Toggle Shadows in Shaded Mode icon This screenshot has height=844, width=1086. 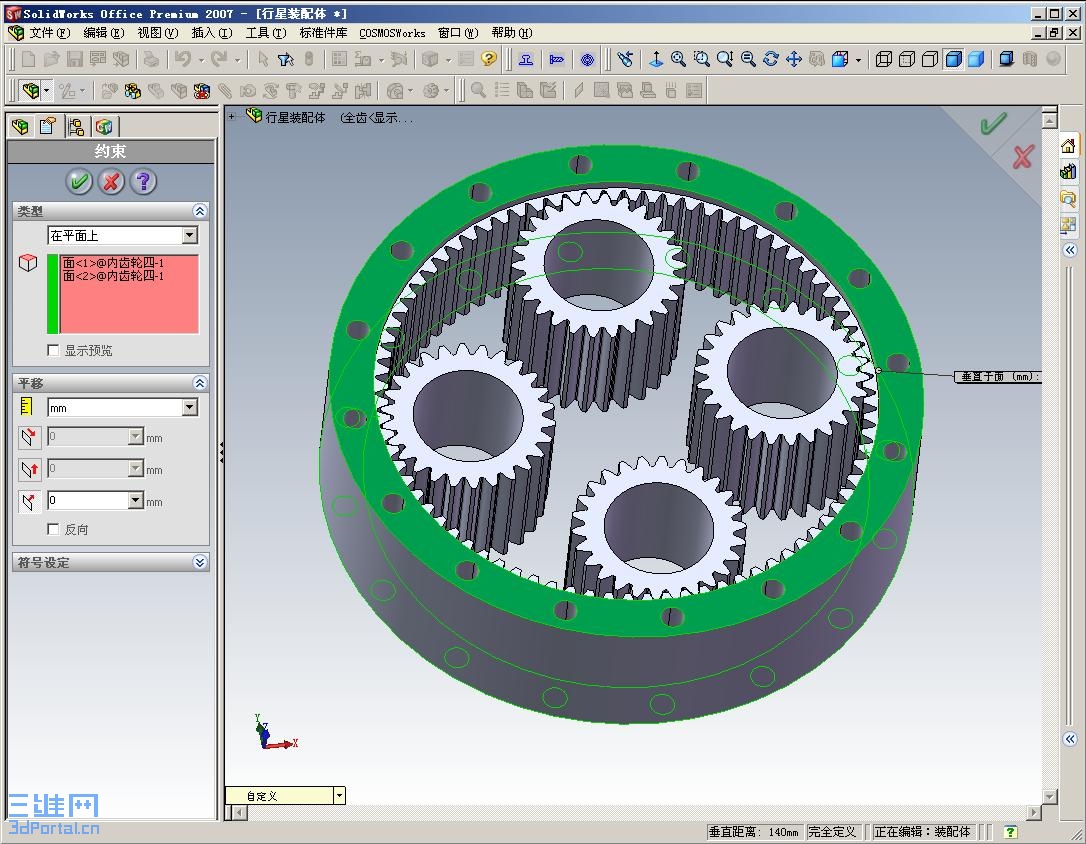click(1006, 60)
